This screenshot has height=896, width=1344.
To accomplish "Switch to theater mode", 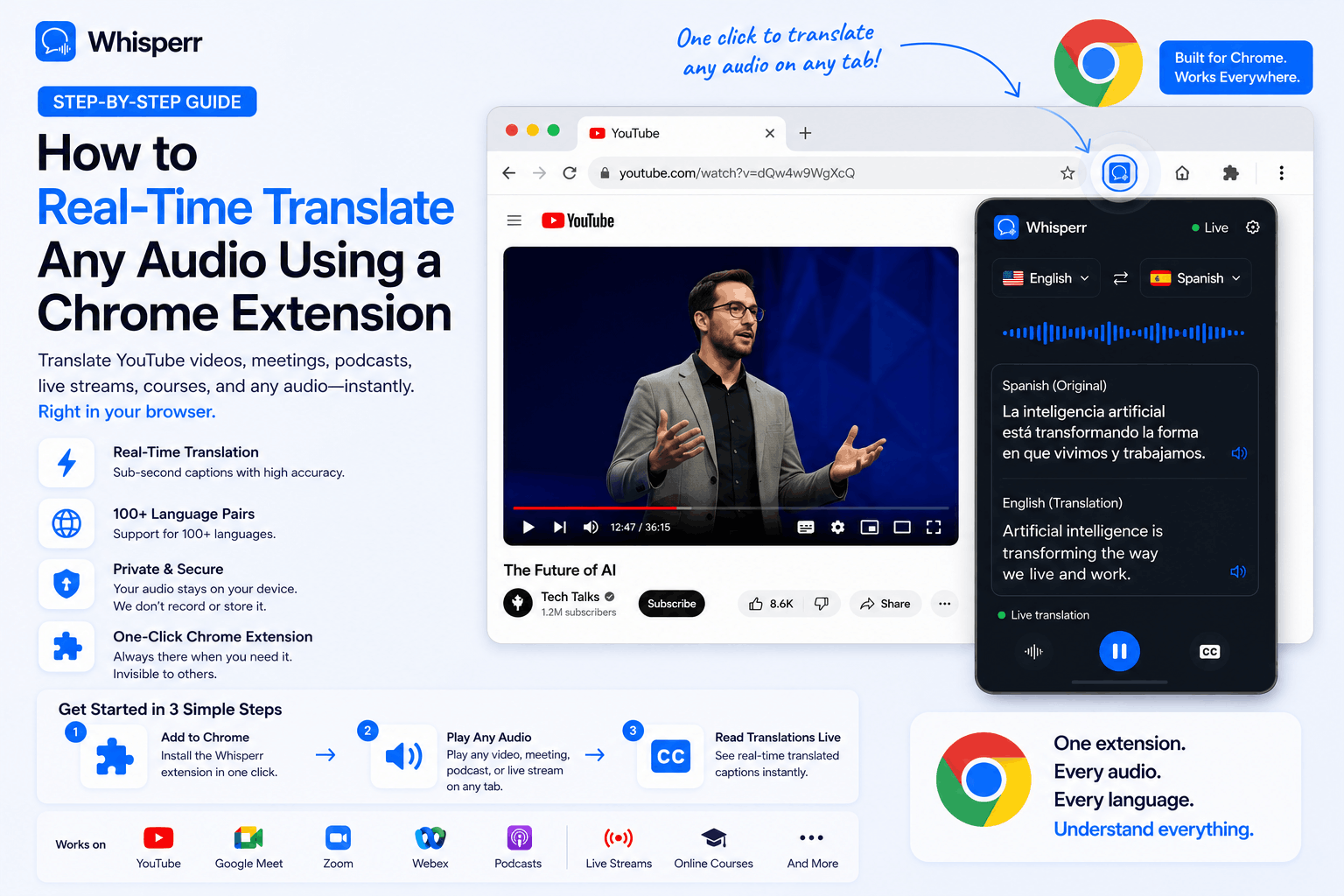I will click(902, 527).
